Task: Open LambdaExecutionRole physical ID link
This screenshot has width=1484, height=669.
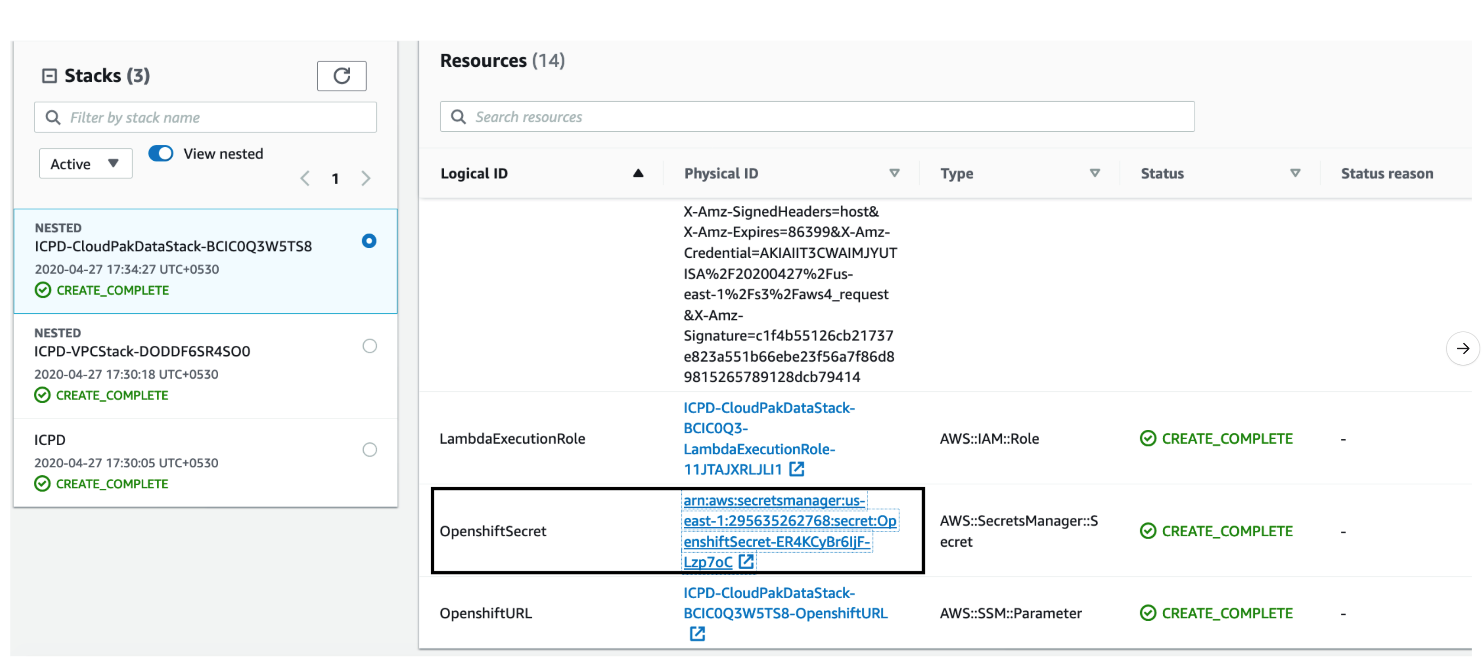Action: pos(769,439)
